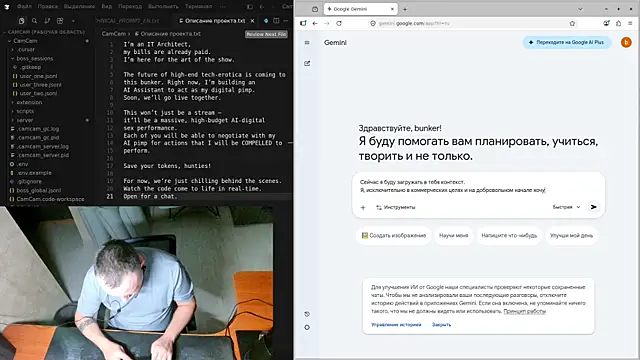The height and width of the screenshot is (360, 640).
Task: Open the Gemini main menu
Action: (307, 42)
